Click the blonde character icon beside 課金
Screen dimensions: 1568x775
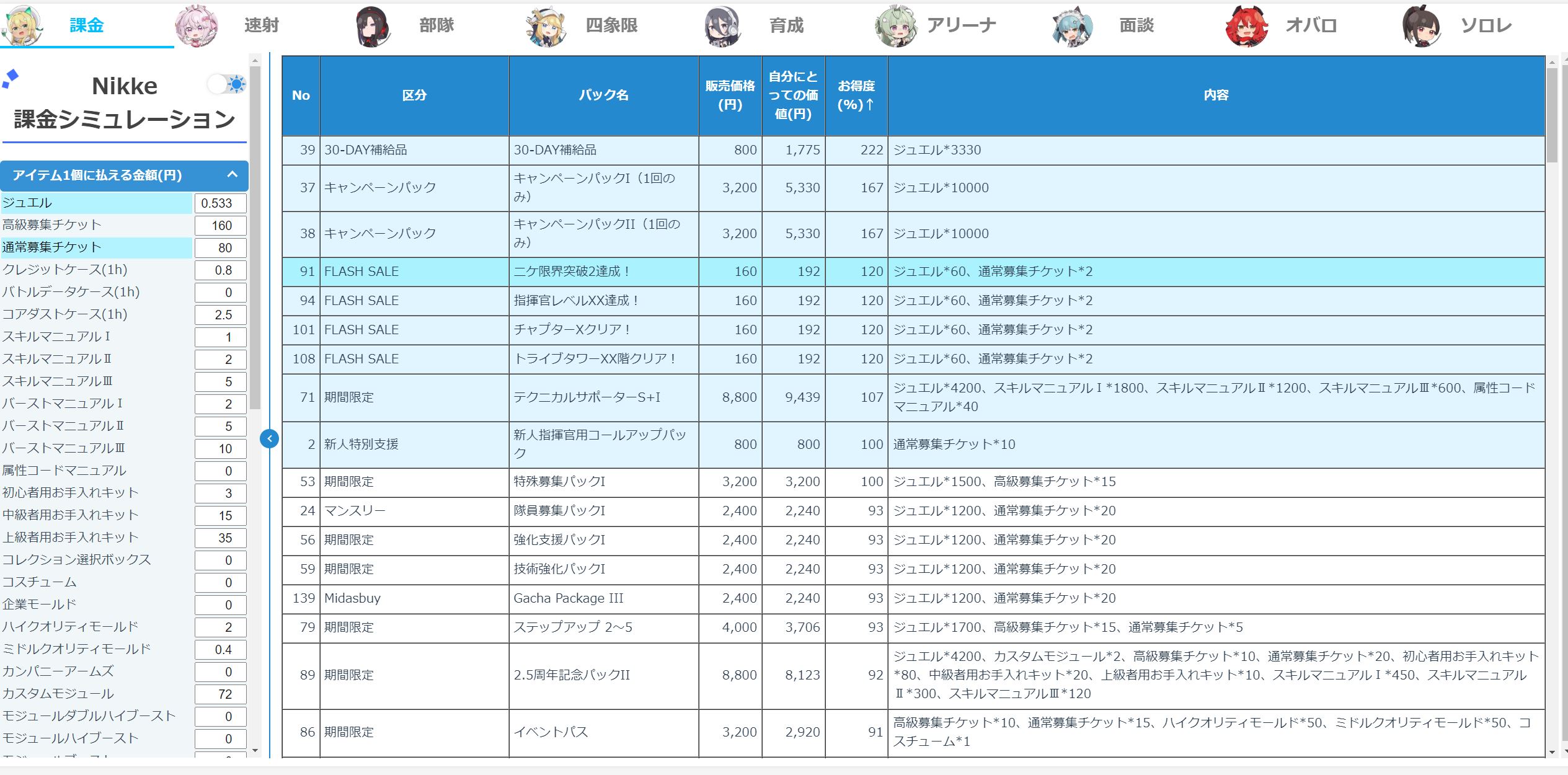[x=23, y=25]
